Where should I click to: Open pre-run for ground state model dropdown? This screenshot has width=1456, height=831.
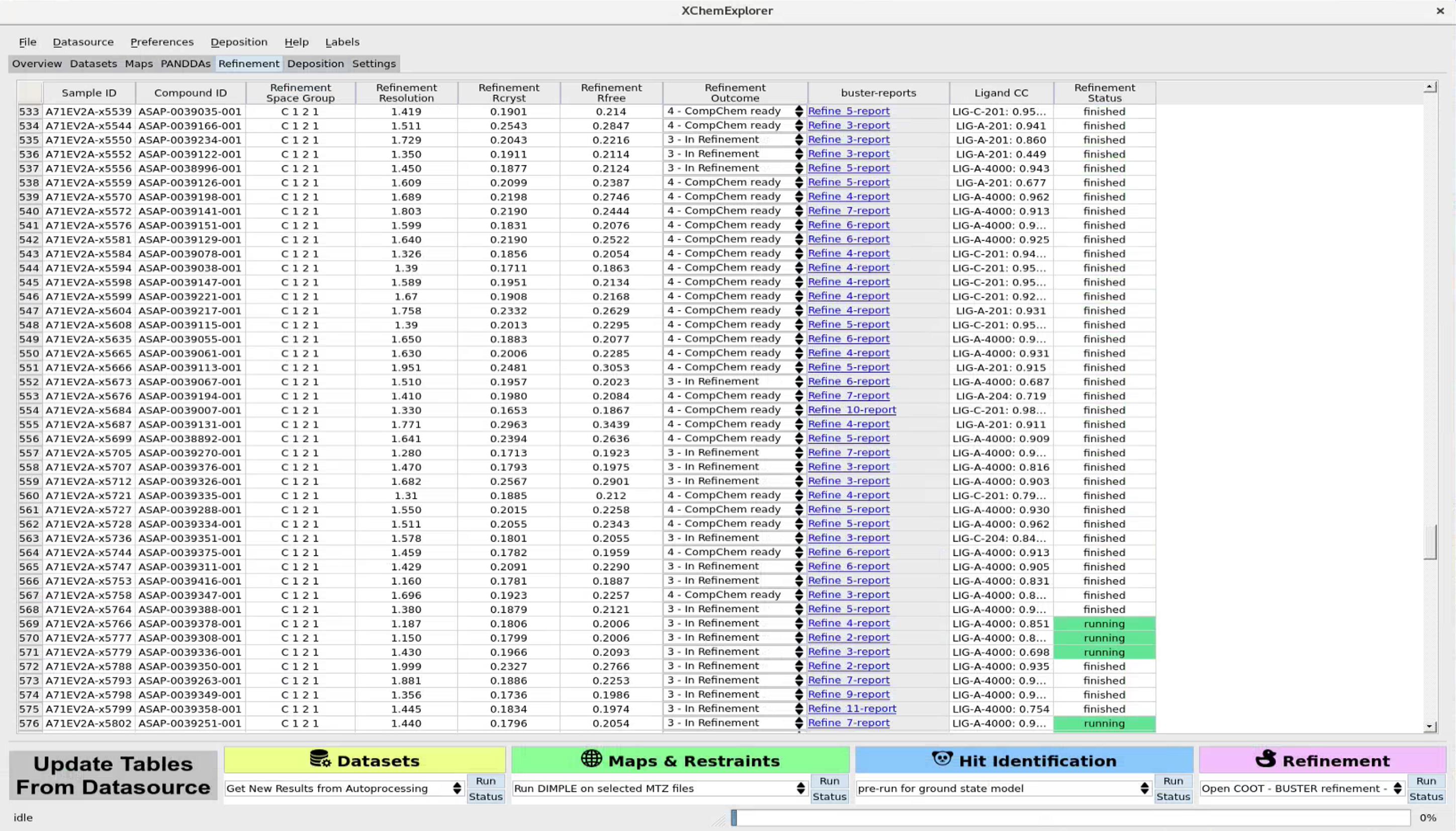pos(1004,788)
